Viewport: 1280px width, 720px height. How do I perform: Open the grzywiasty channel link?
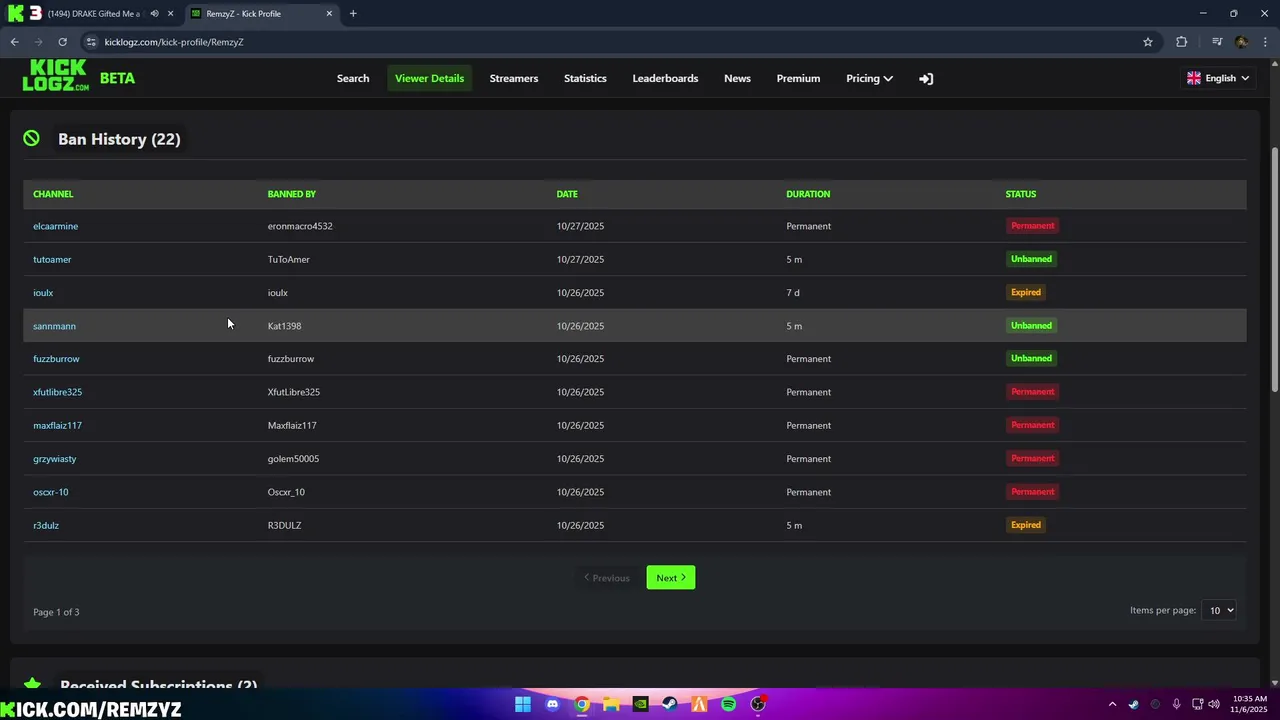[54, 459]
